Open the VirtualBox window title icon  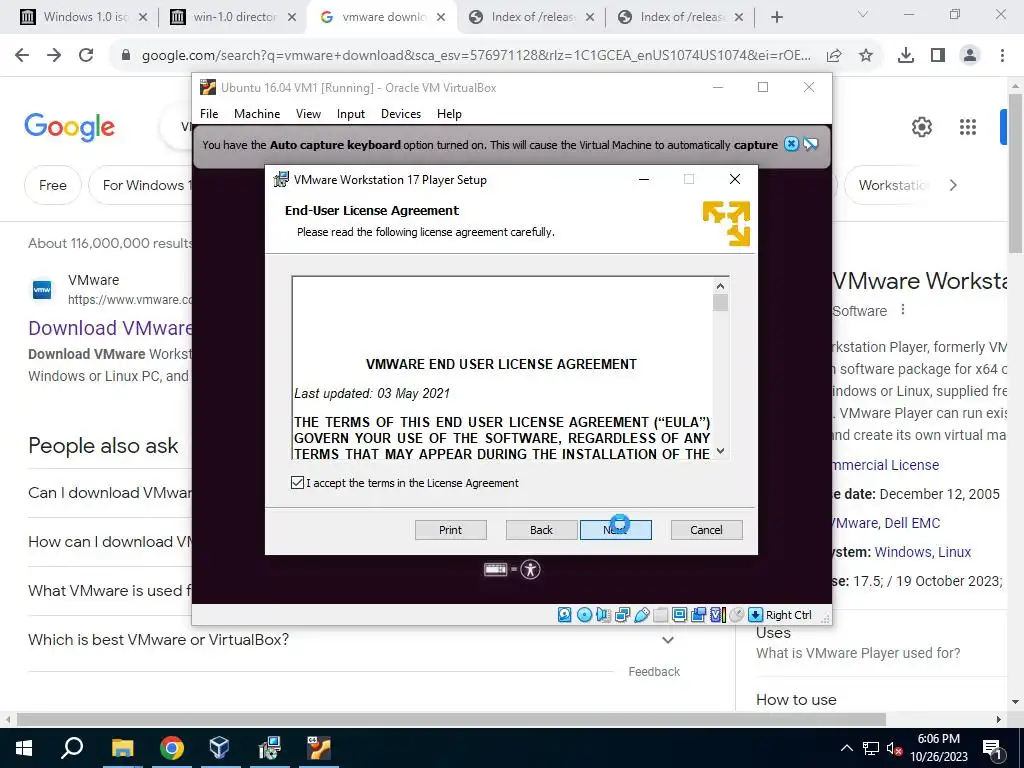[208, 88]
